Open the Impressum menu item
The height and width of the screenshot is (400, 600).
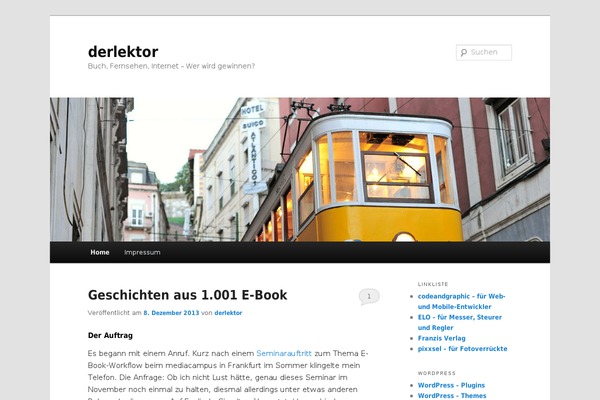(142, 252)
